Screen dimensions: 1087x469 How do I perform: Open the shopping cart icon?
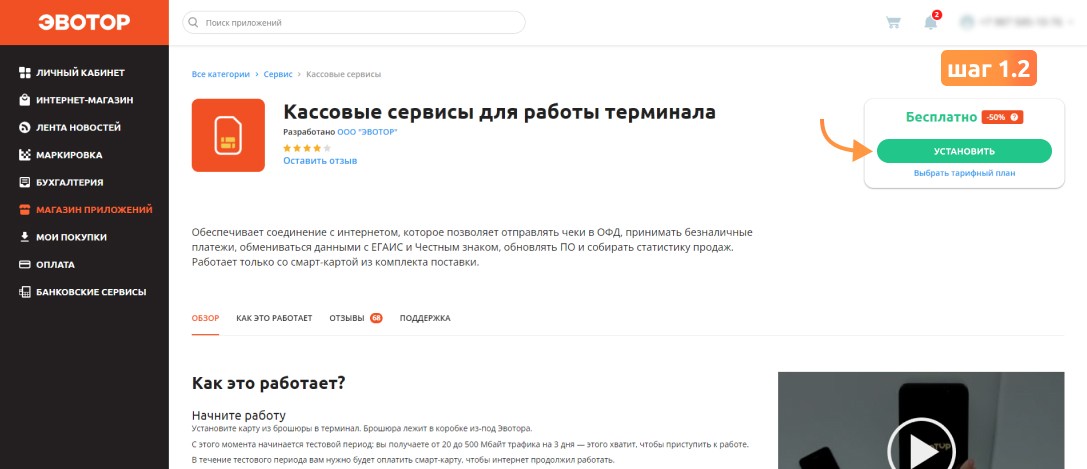[x=893, y=22]
